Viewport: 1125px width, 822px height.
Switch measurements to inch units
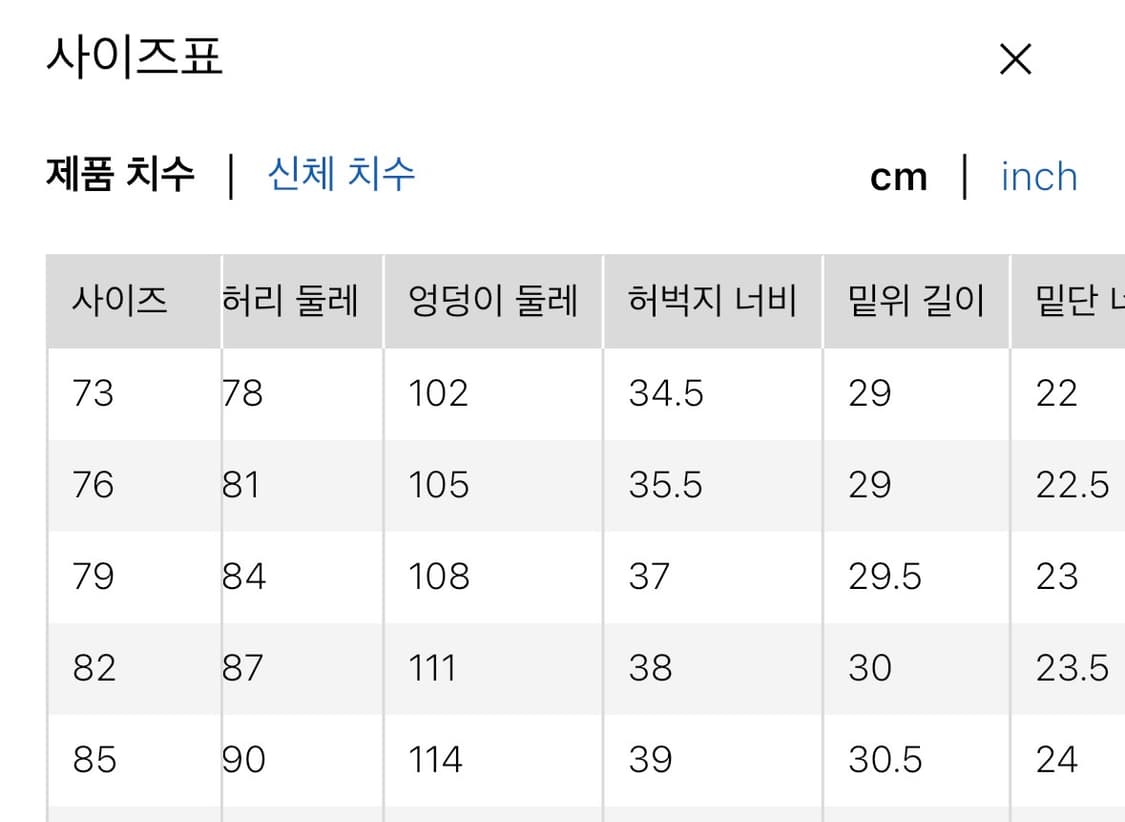coord(1038,176)
